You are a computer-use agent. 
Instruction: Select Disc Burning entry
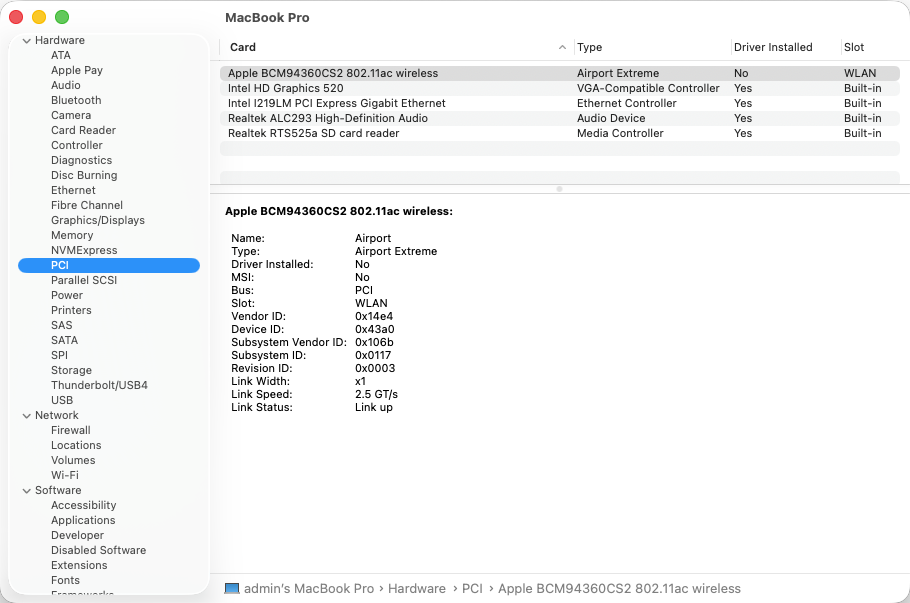(84, 175)
